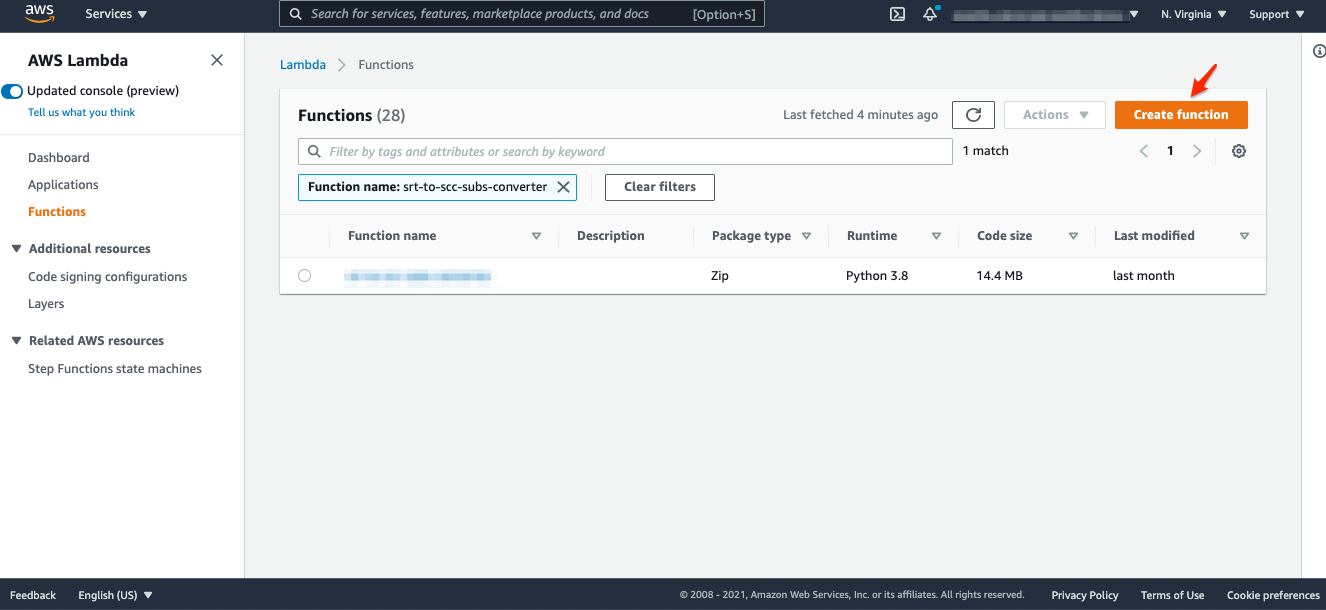Open Step Functions state machines

[x=115, y=368]
